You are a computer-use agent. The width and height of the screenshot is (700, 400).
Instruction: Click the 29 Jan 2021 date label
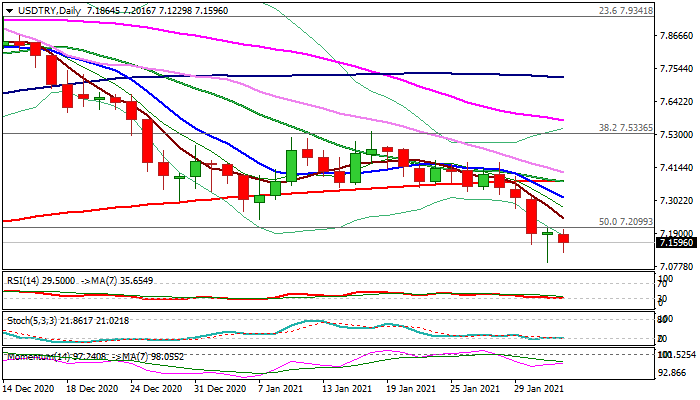coord(541,387)
